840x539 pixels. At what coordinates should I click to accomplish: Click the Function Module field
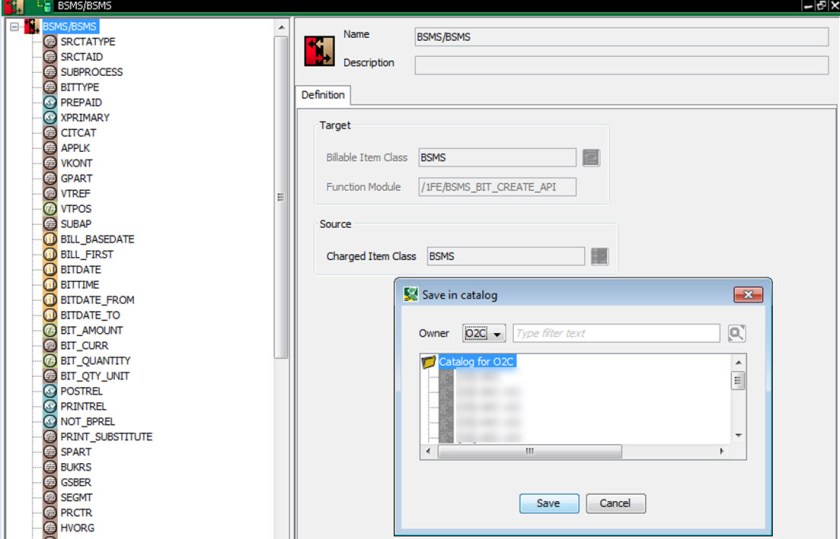[497, 187]
